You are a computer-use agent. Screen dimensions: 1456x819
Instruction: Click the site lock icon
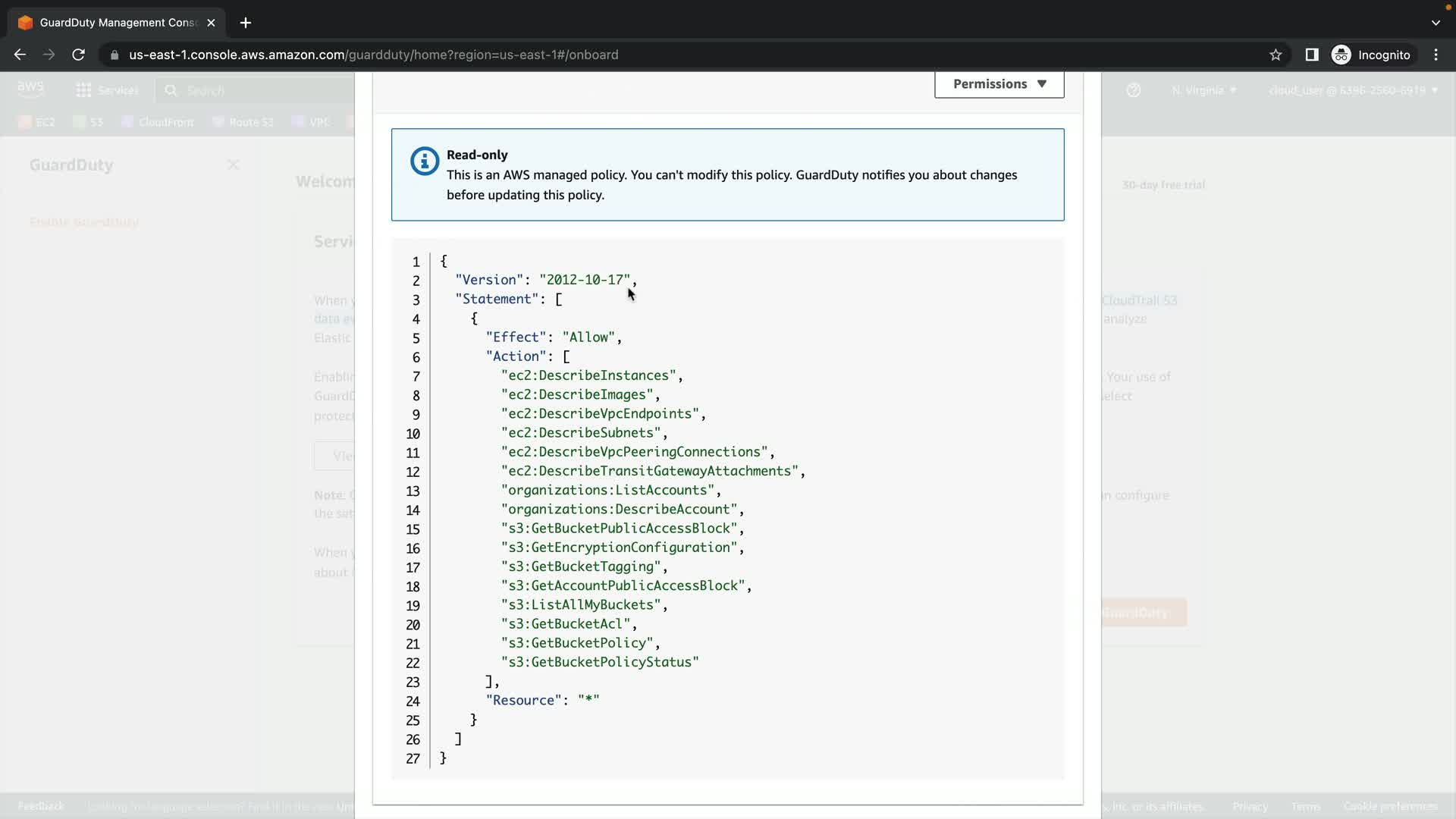[x=115, y=55]
